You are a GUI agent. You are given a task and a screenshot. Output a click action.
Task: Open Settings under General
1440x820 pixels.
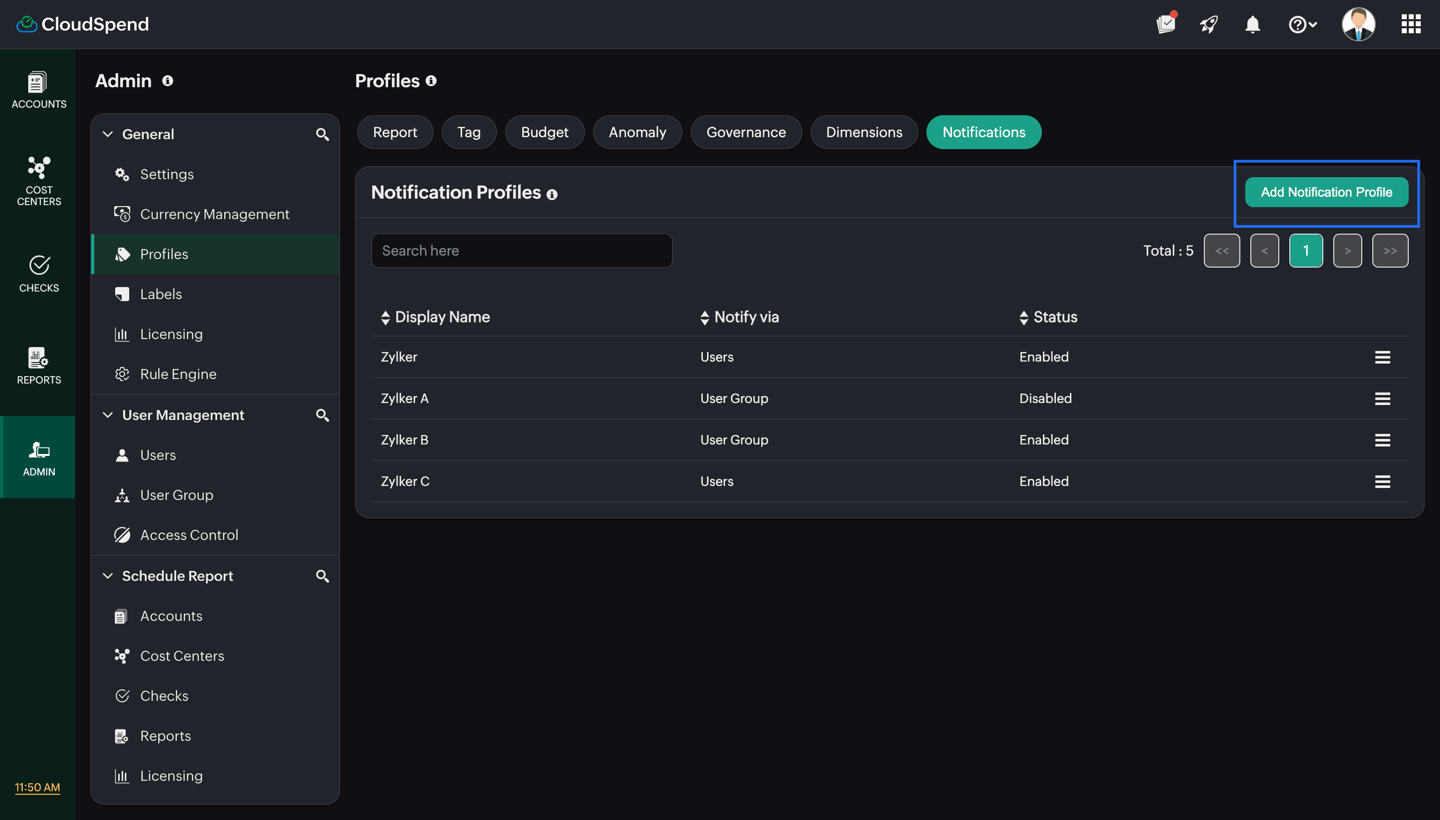[216, 174]
